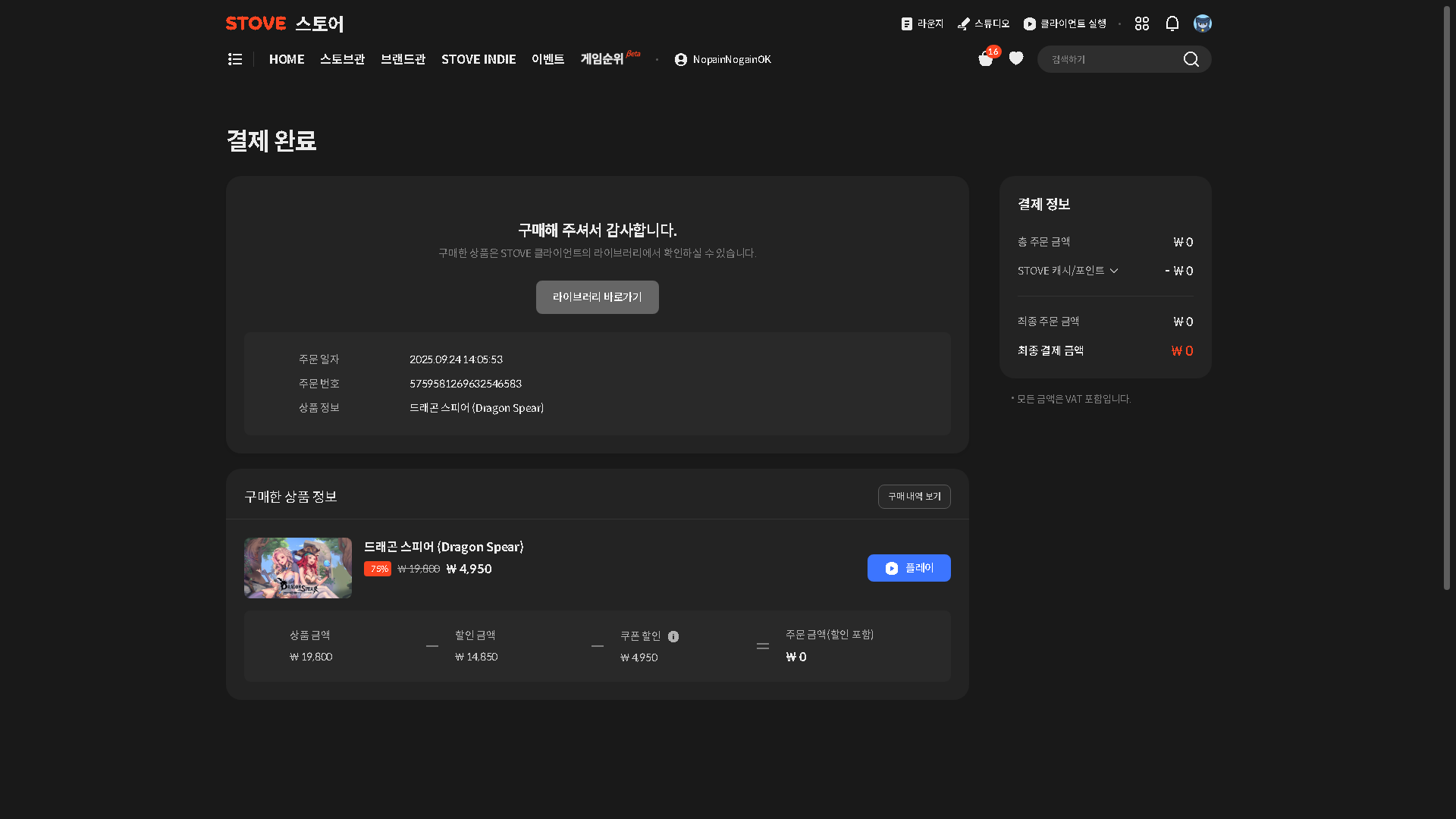Click the 결제 정보 panel heading
The height and width of the screenshot is (819, 1456).
click(x=1043, y=204)
